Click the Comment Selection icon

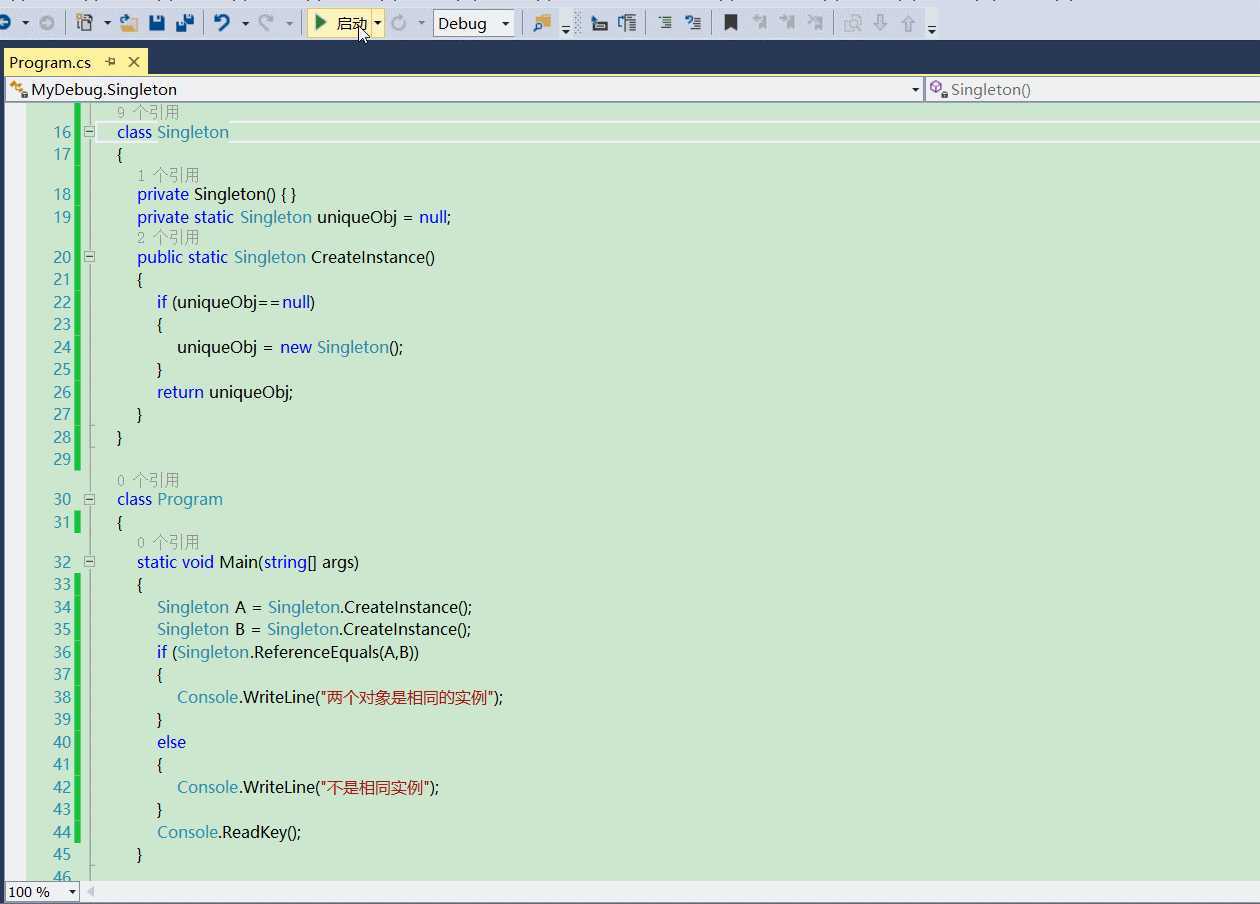[627, 23]
